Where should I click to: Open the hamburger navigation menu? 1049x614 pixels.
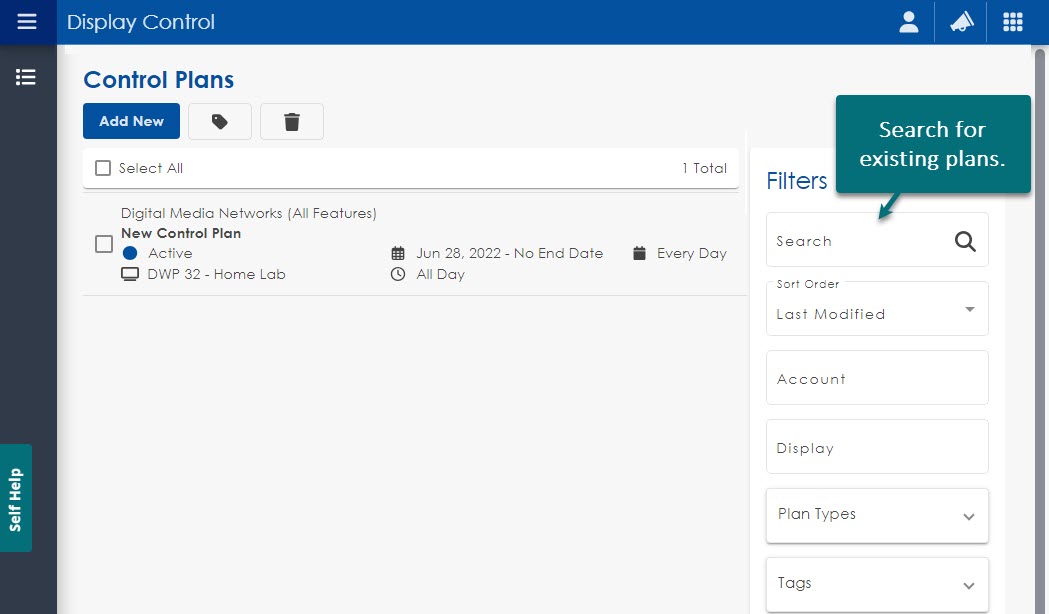click(27, 21)
